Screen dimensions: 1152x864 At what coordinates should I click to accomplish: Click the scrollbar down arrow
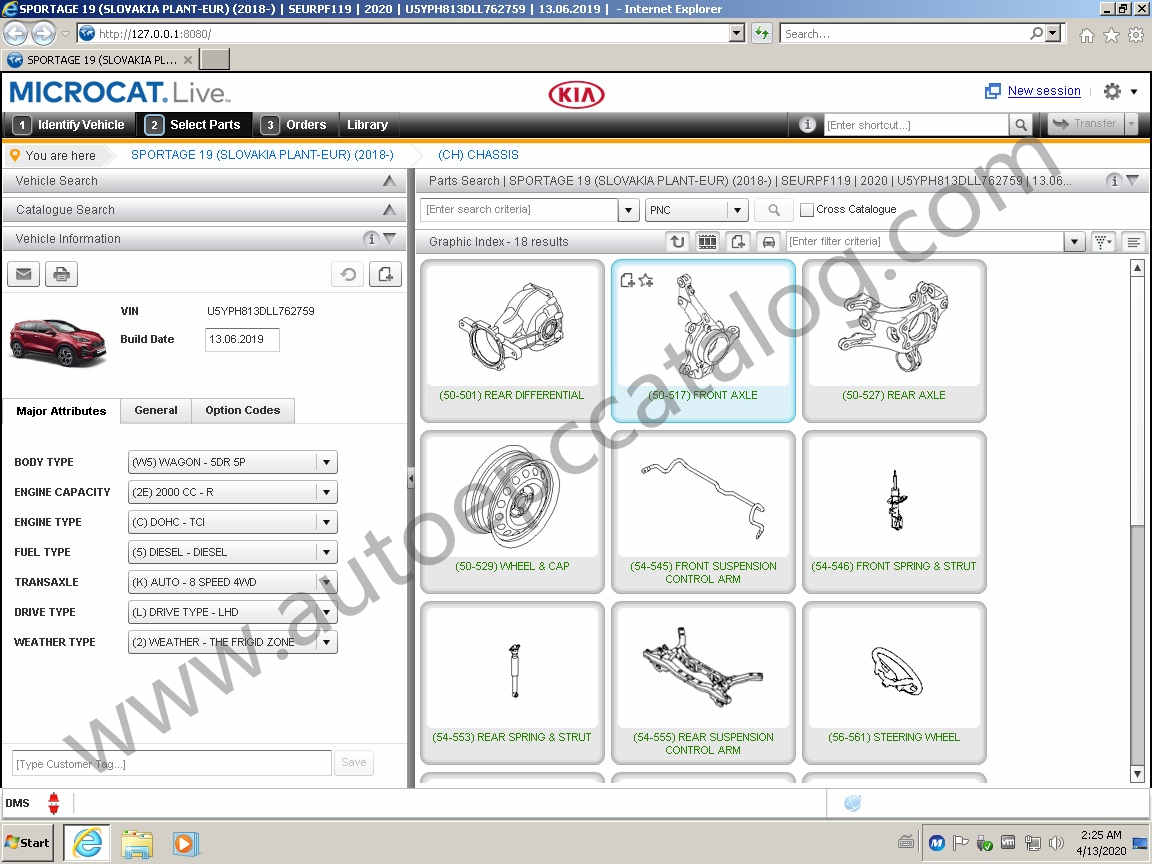(1137, 774)
